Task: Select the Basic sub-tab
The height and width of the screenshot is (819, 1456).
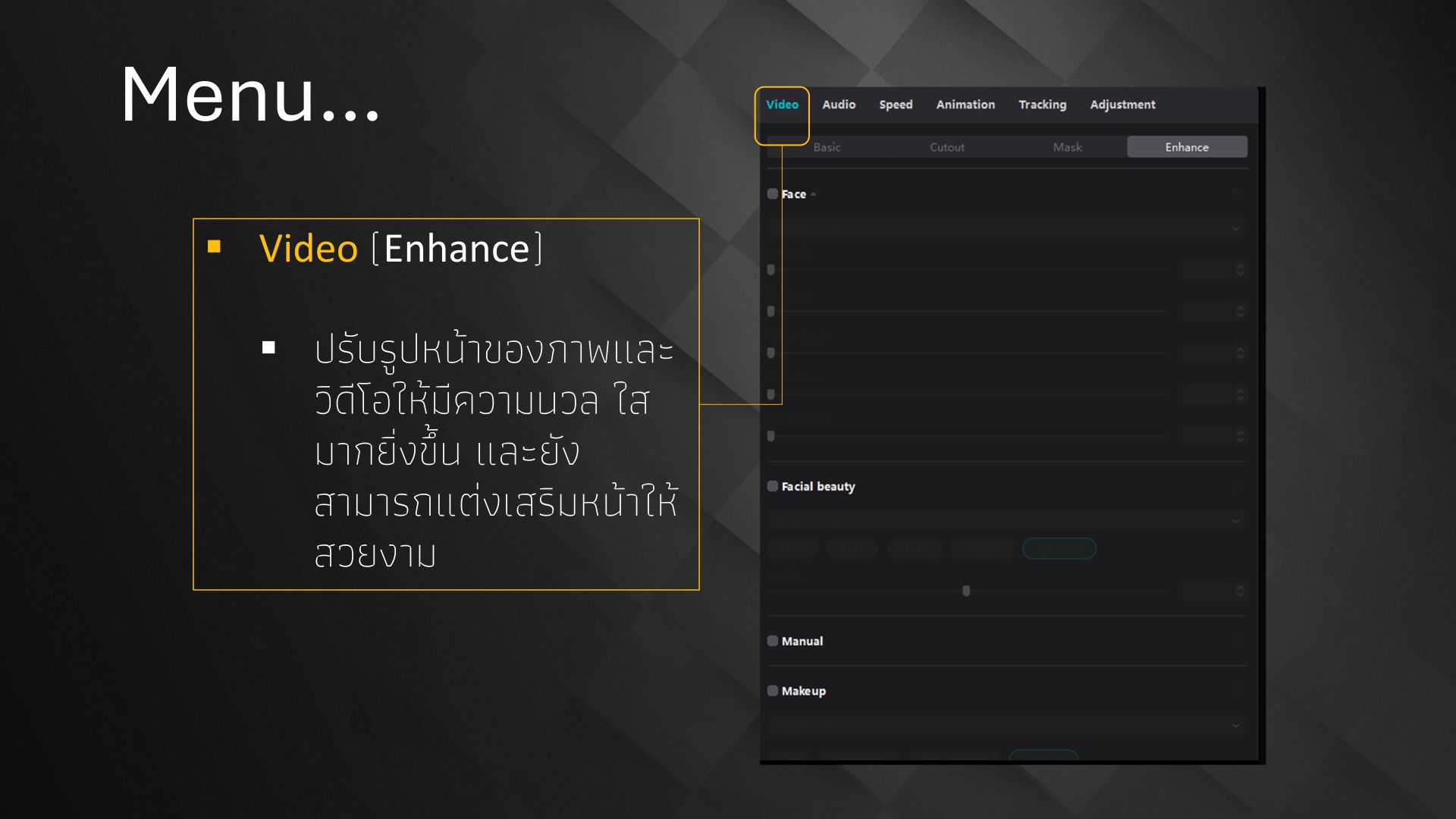Action: [x=827, y=147]
